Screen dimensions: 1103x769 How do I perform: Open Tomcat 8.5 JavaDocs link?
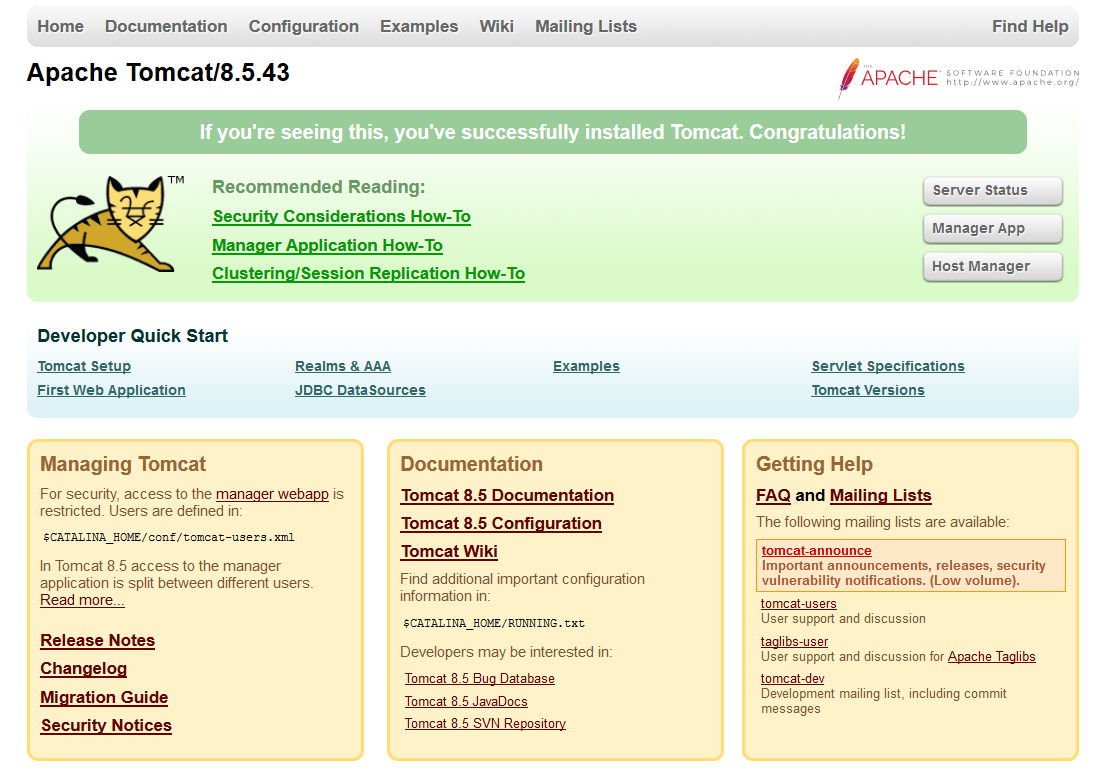click(x=466, y=701)
